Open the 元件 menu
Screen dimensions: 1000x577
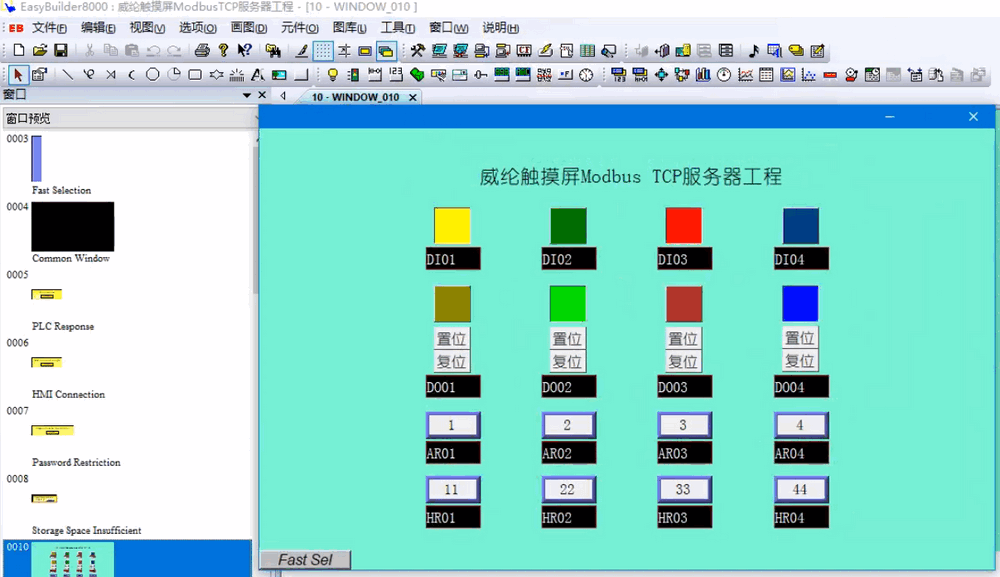point(299,28)
